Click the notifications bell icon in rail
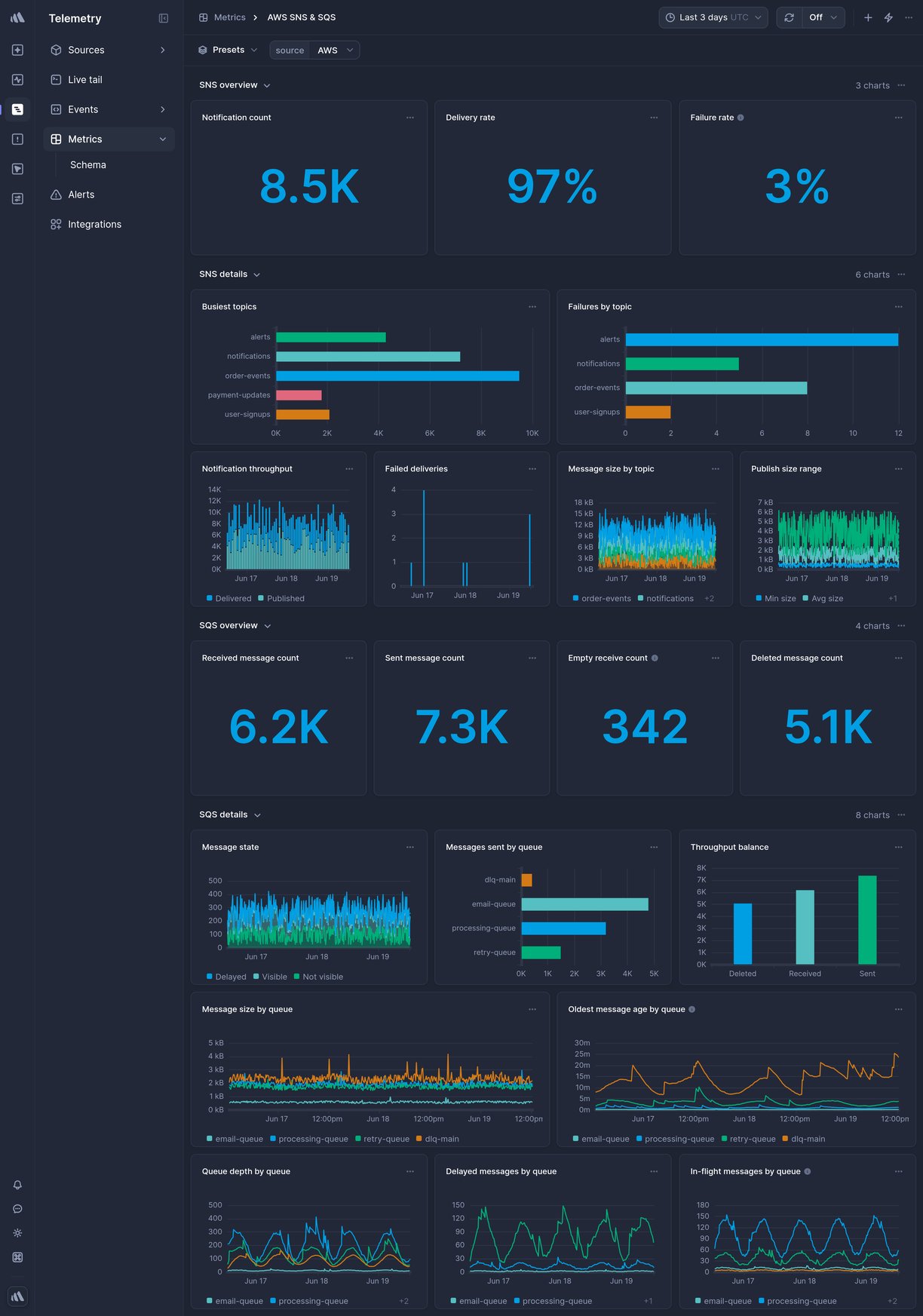 pyautogui.click(x=17, y=1185)
